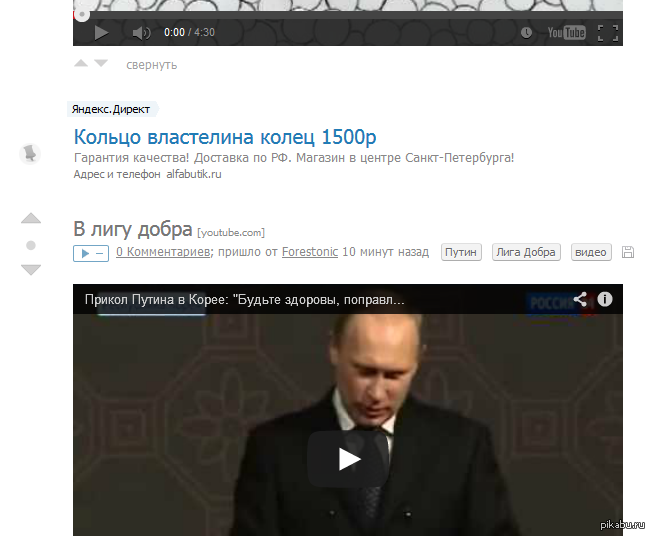Select the Путин tag
The width and height of the screenshot is (650, 536).
461,252
